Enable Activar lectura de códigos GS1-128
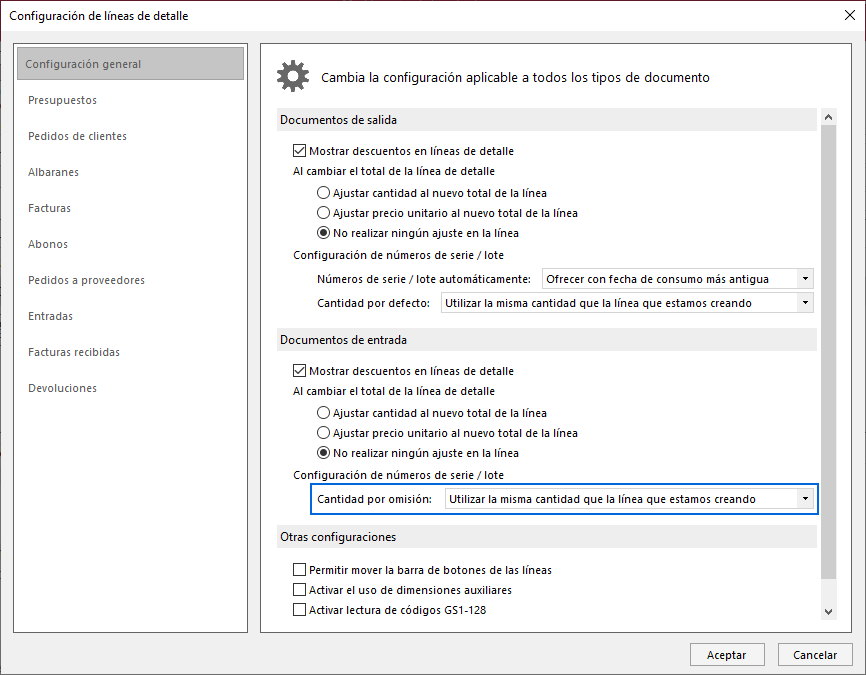866x675 pixels. (299, 609)
